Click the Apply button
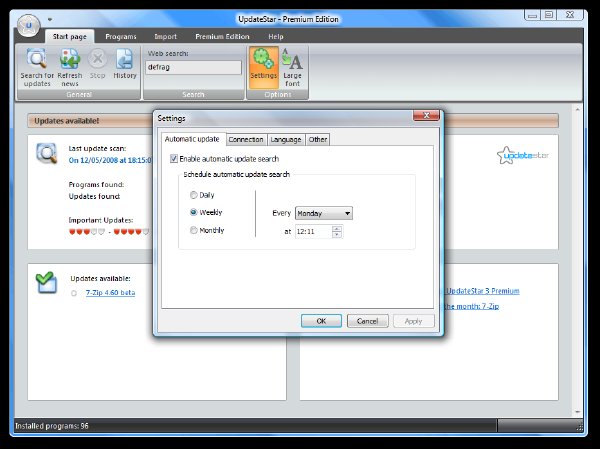 413,321
